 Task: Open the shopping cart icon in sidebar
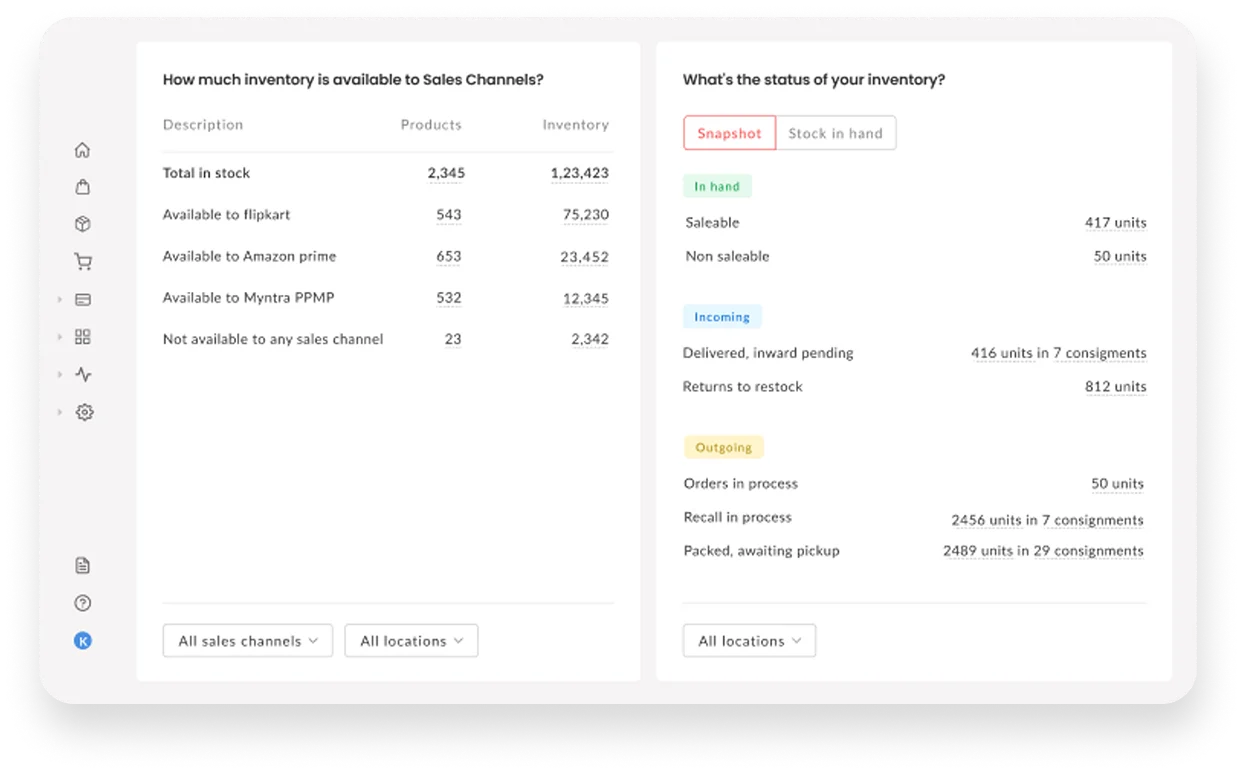pyautogui.click(x=83, y=262)
